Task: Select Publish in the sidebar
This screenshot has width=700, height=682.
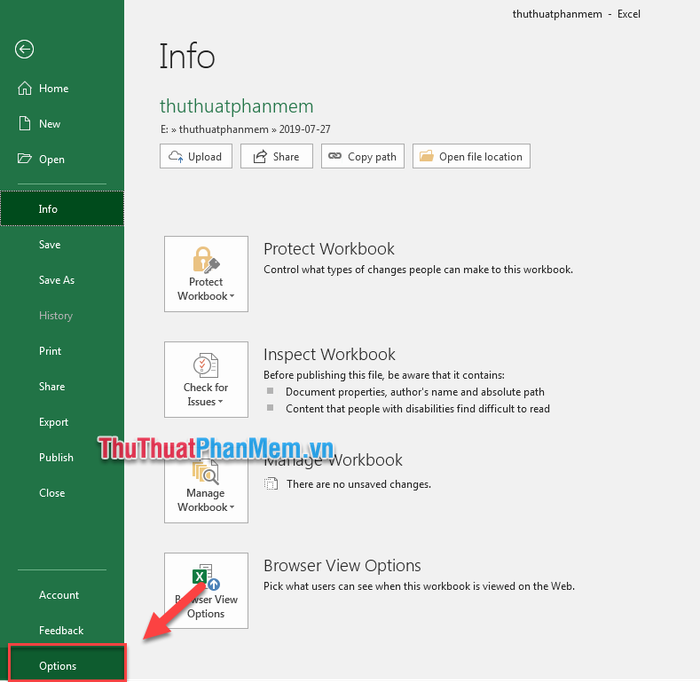Action: [x=62, y=457]
